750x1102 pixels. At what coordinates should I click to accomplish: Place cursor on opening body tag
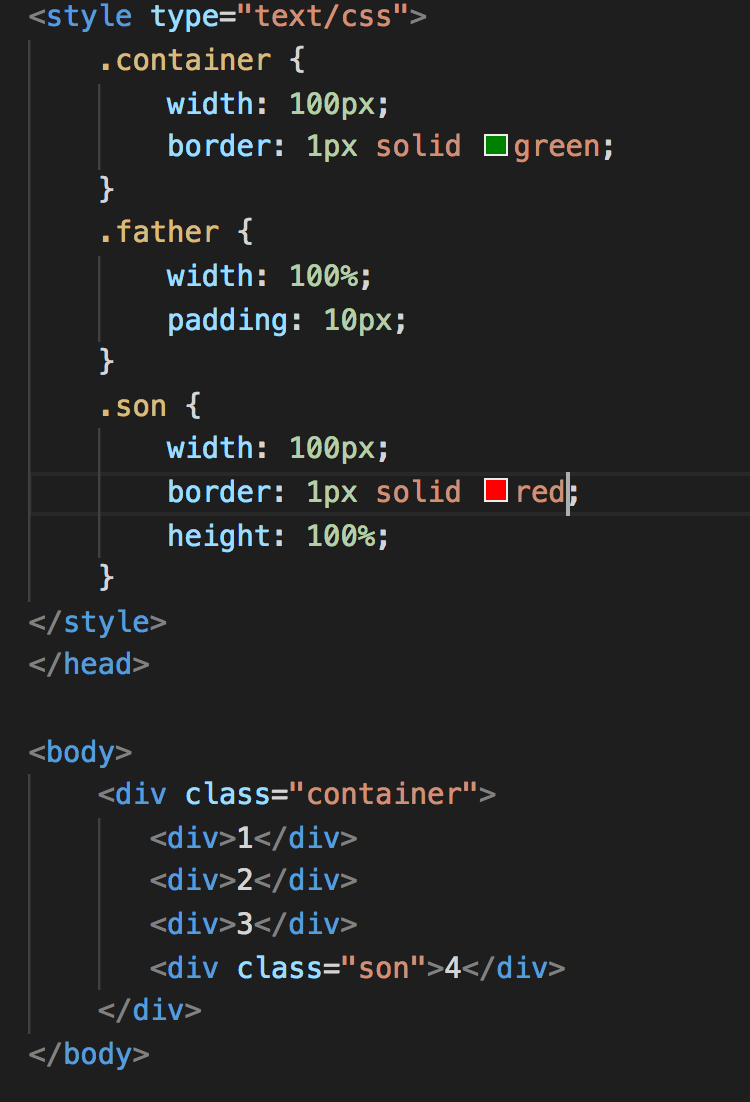click(x=80, y=752)
